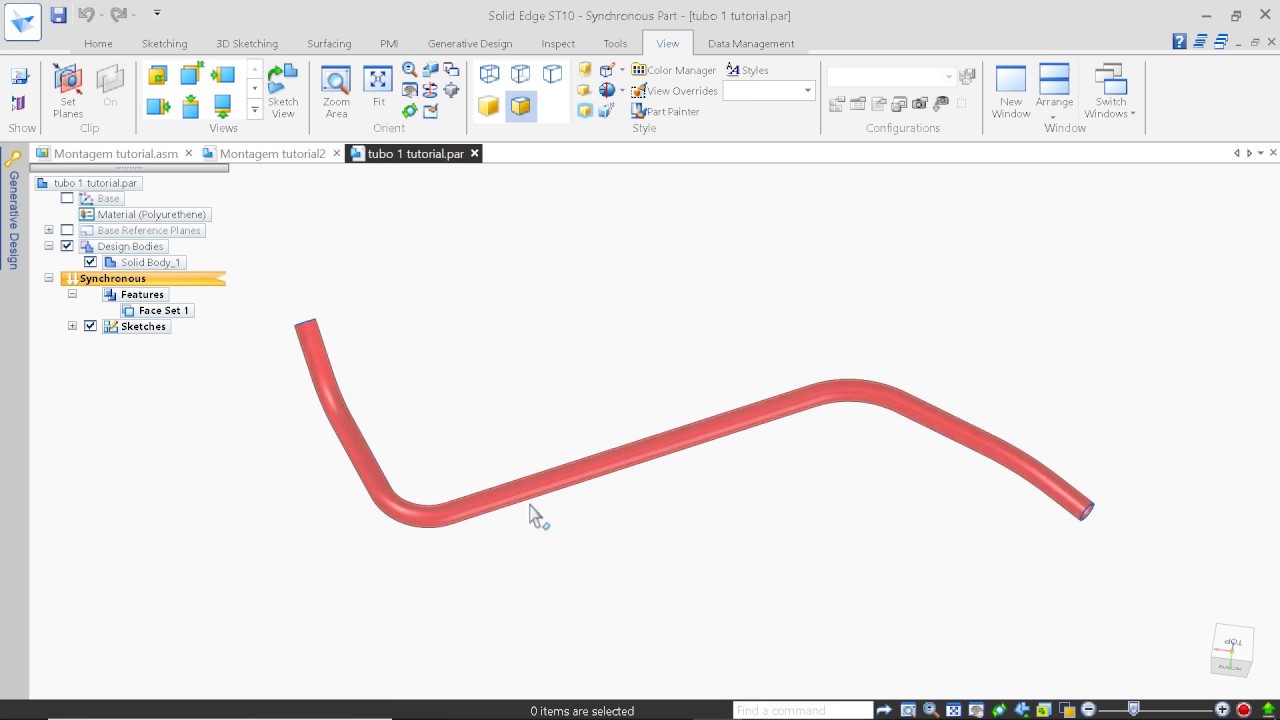The width and height of the screenshot is (1280, 720).
Task: Open the quick access toolbar customize arrow
Action: click(x=157, y=14)
